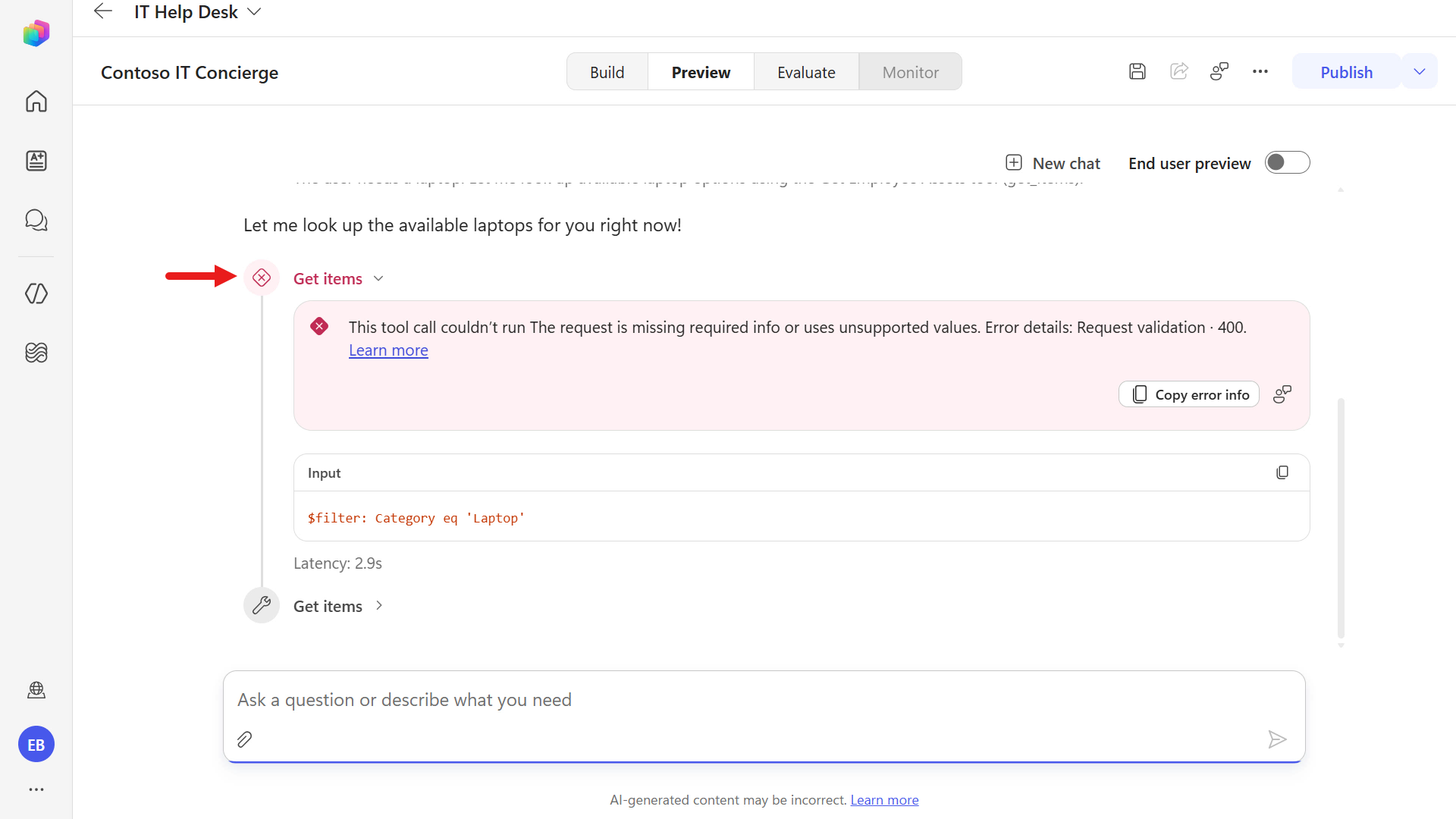1456x819 pixels.
Task: Send the message with the arrow icon
Action: [1277, 739]
